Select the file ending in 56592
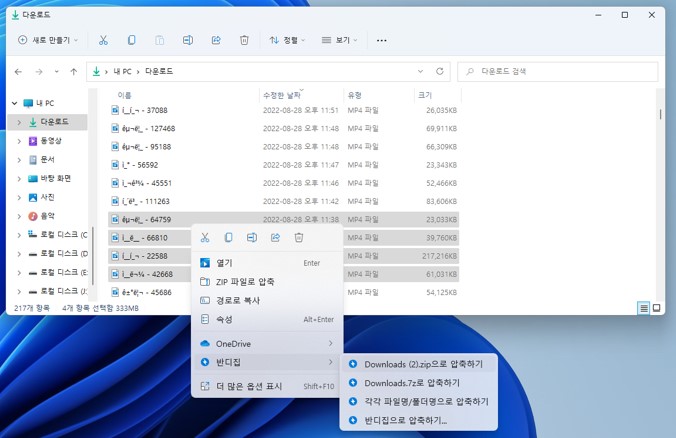The height and width of the screenshot is (438, 676). (x=283, y=165)
